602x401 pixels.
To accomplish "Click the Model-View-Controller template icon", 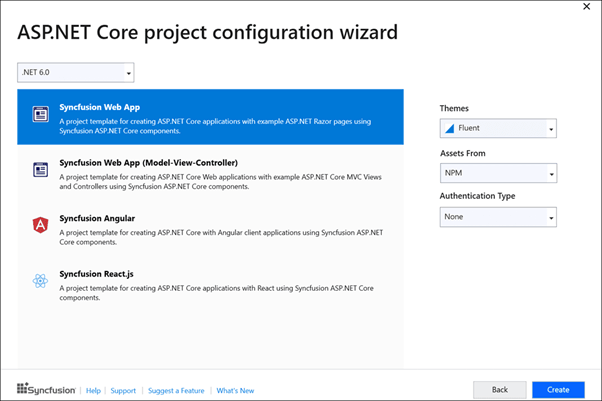I will (41, 170).
